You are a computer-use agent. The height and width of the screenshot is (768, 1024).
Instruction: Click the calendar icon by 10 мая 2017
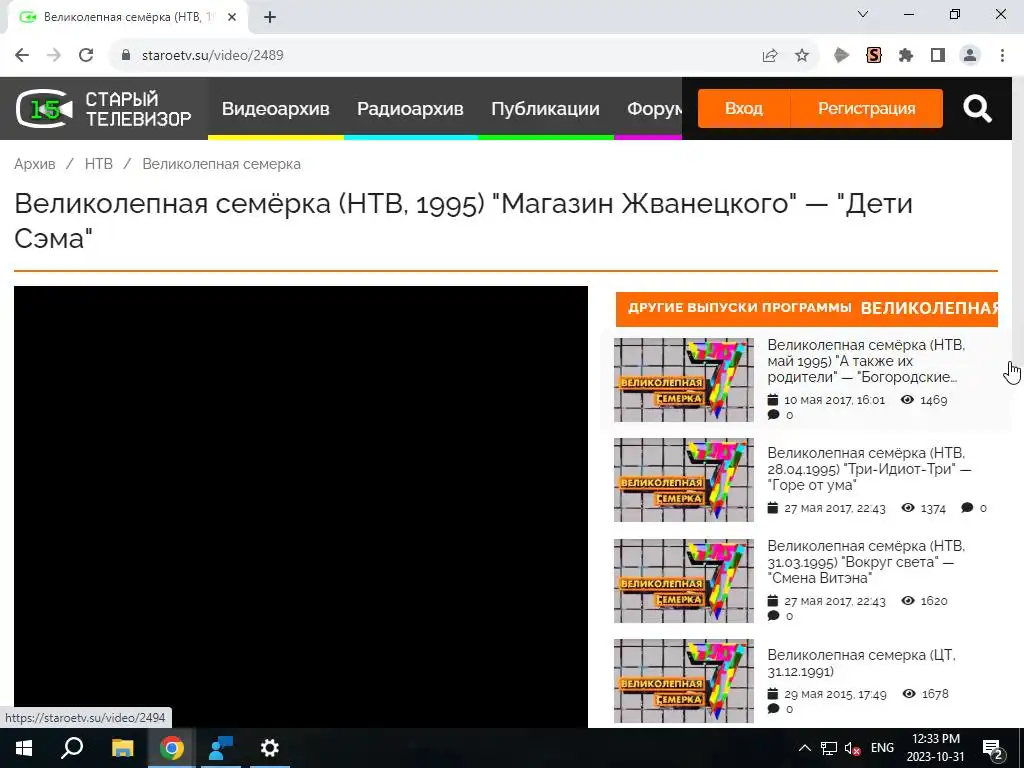click(x=773, y=400)
